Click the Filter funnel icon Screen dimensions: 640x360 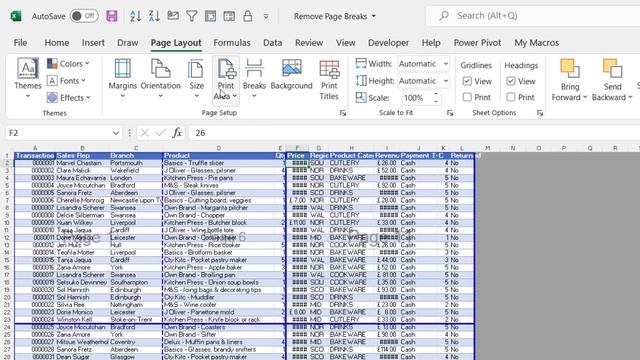(x=191, y=16)
